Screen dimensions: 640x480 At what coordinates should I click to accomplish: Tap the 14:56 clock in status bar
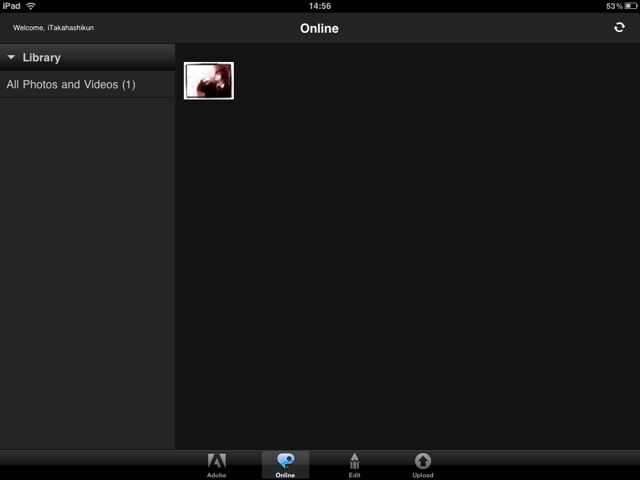pos(320,6)
